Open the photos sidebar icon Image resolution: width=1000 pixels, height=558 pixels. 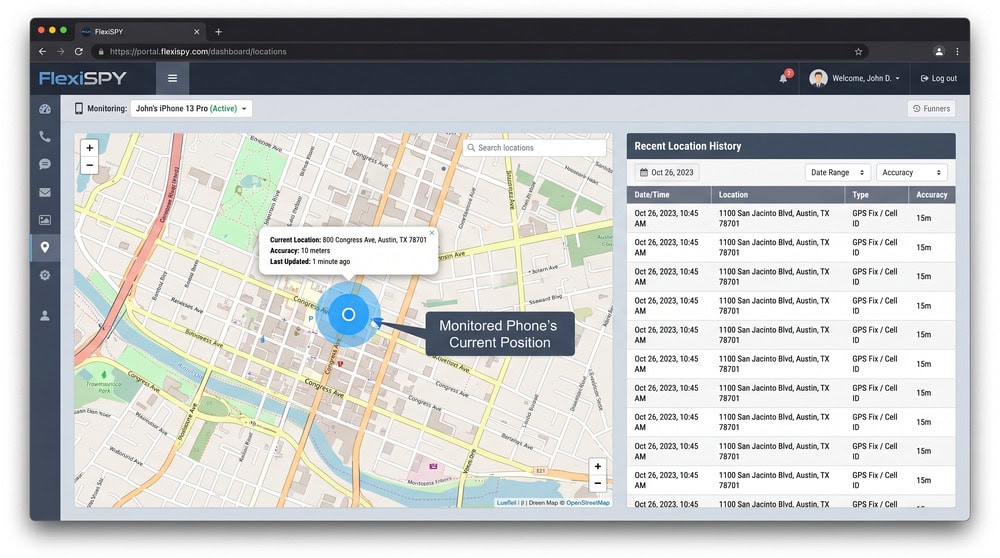[x=45, y=220]
